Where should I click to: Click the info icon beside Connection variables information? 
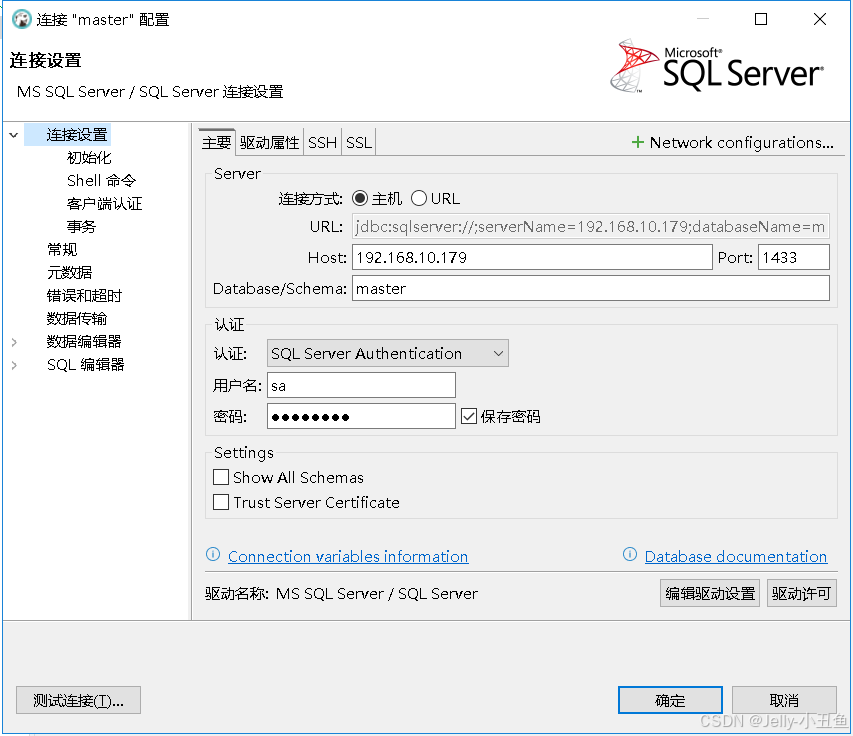[213, 554]
